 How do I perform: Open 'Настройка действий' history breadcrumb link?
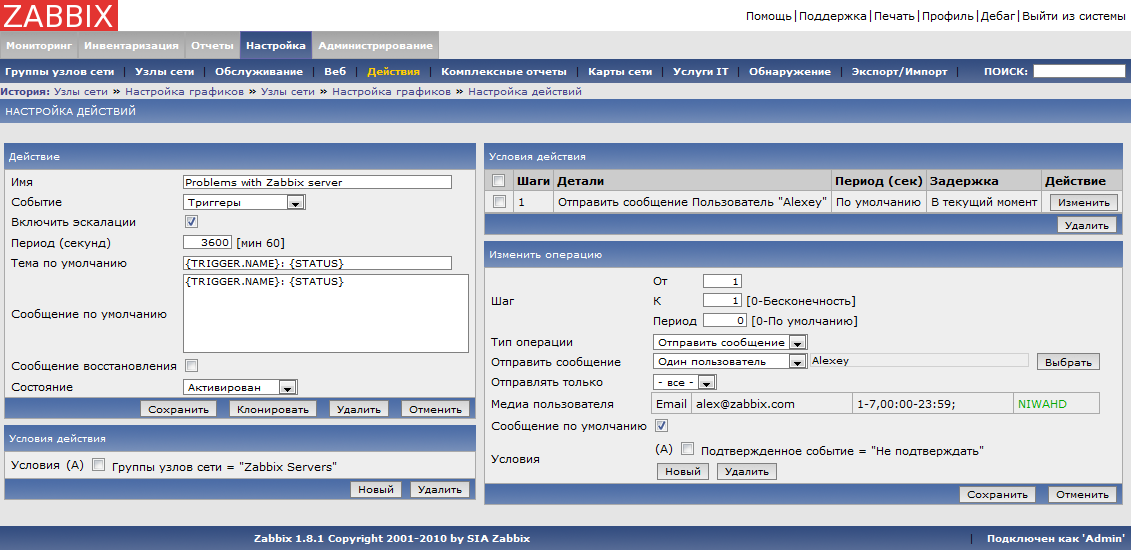524,92
